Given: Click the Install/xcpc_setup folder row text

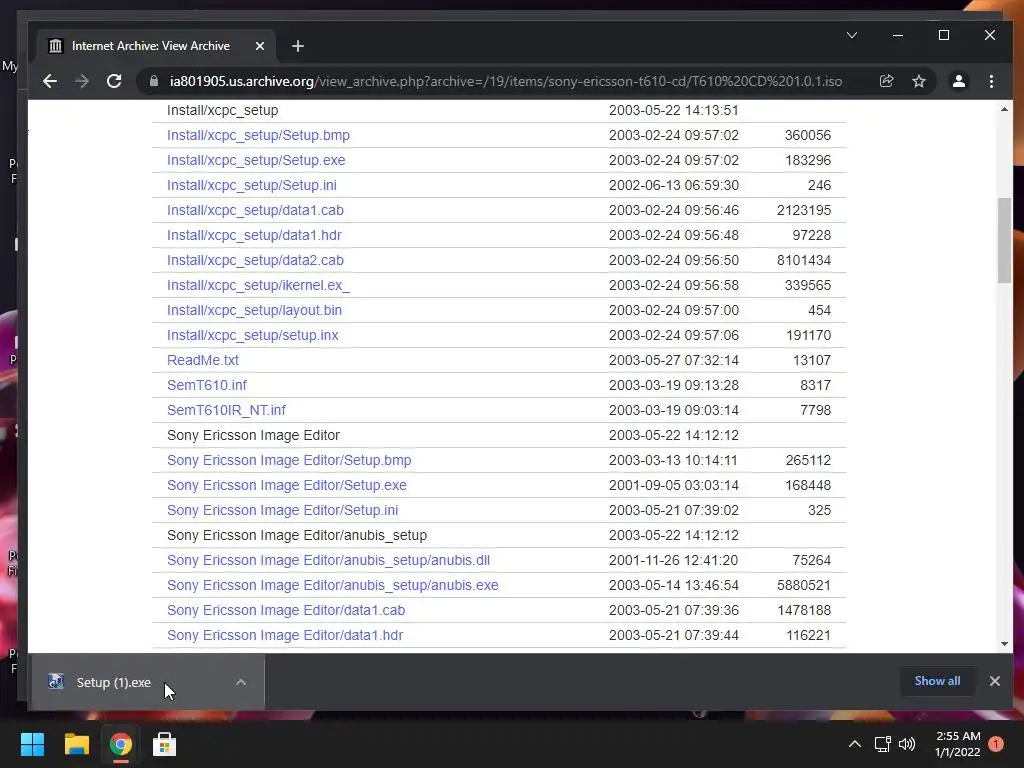Looking at the screenshot, I should pos(222,110).
